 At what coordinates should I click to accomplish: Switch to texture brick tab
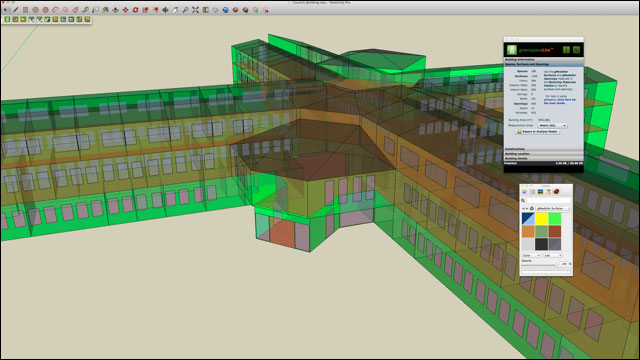click(x=556, y=191)
